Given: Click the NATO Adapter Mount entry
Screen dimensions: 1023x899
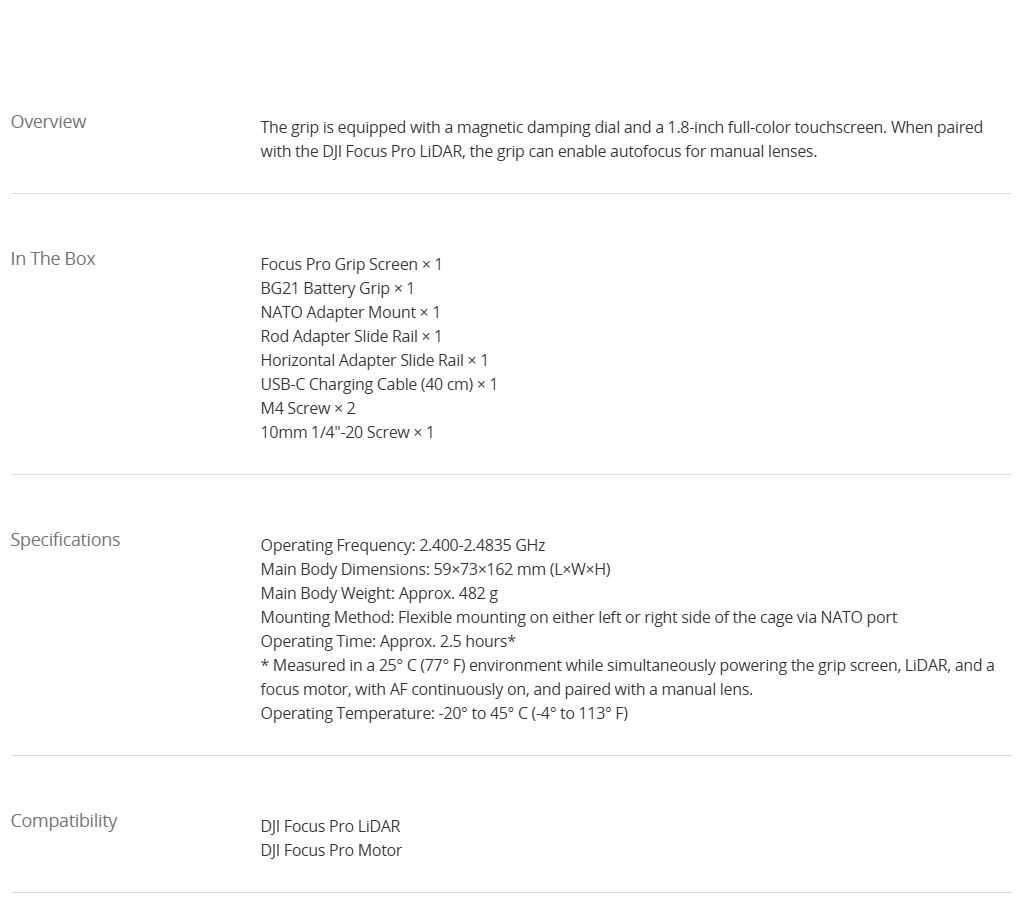Looking at the screenshot, I should [350, 312].
